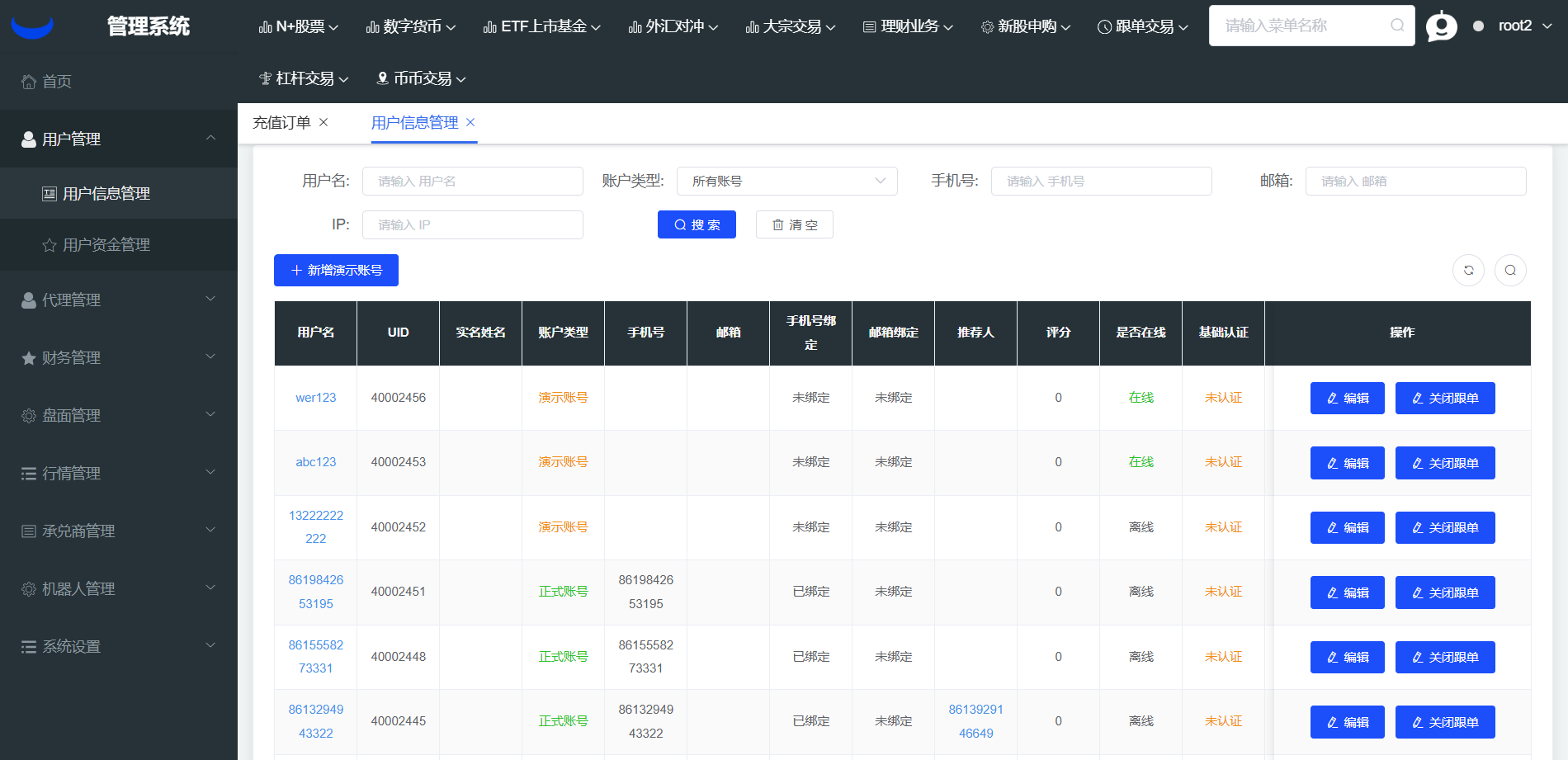The width and height of the screenshot is (1568, 760).
Task: Open username link wer123
Action: click(x=316, y=398)
